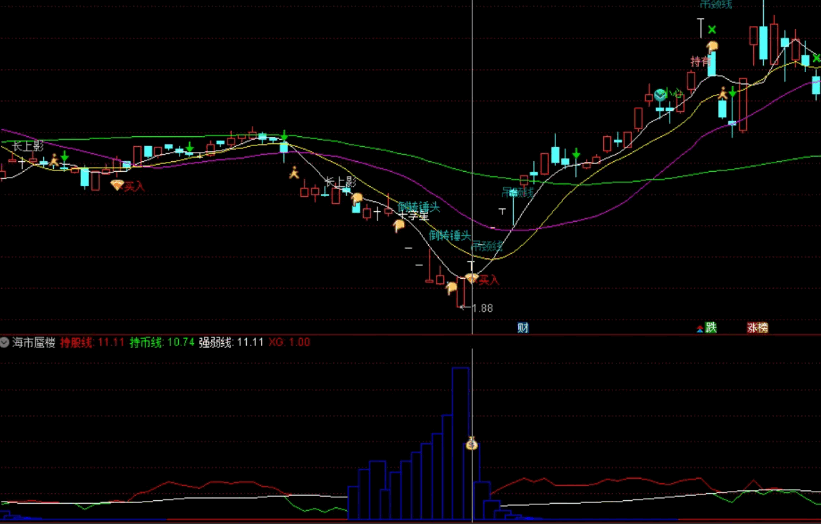Screen dimensions: 821x524
Task: Click the teal round badge icon on uptrend
Action: tap(660, 95)
